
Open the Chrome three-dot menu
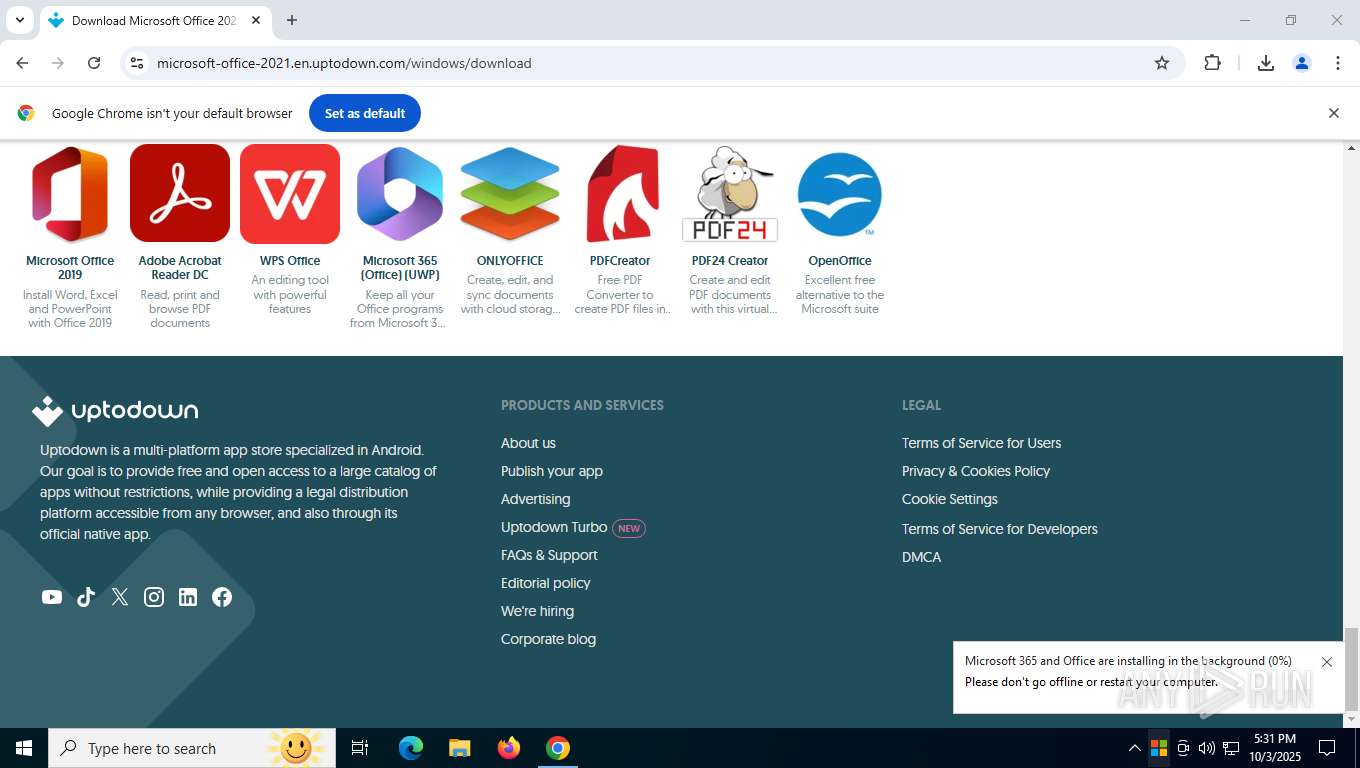[1338, 63]
